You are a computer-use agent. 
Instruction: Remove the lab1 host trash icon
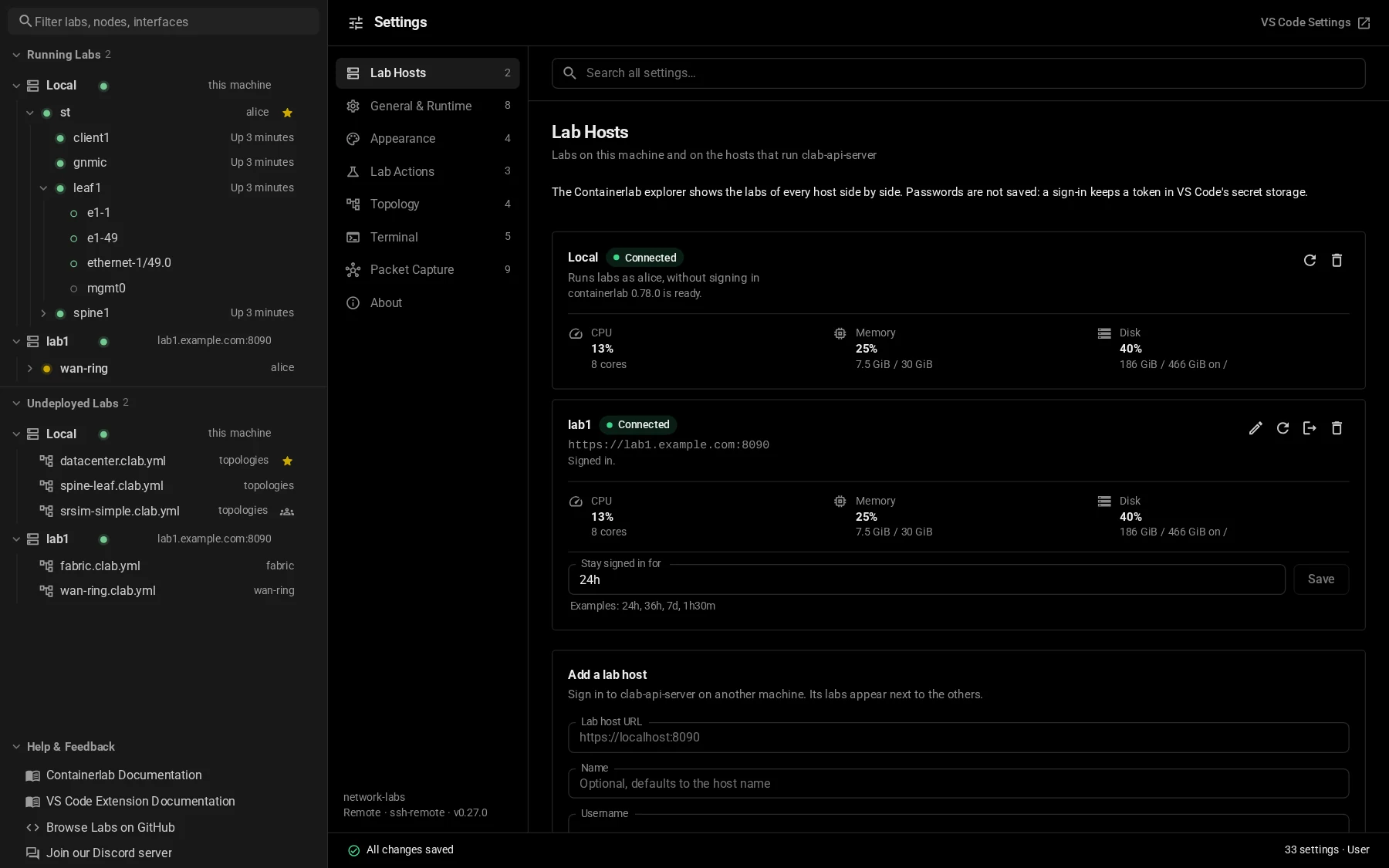[x=1337, y=428]
